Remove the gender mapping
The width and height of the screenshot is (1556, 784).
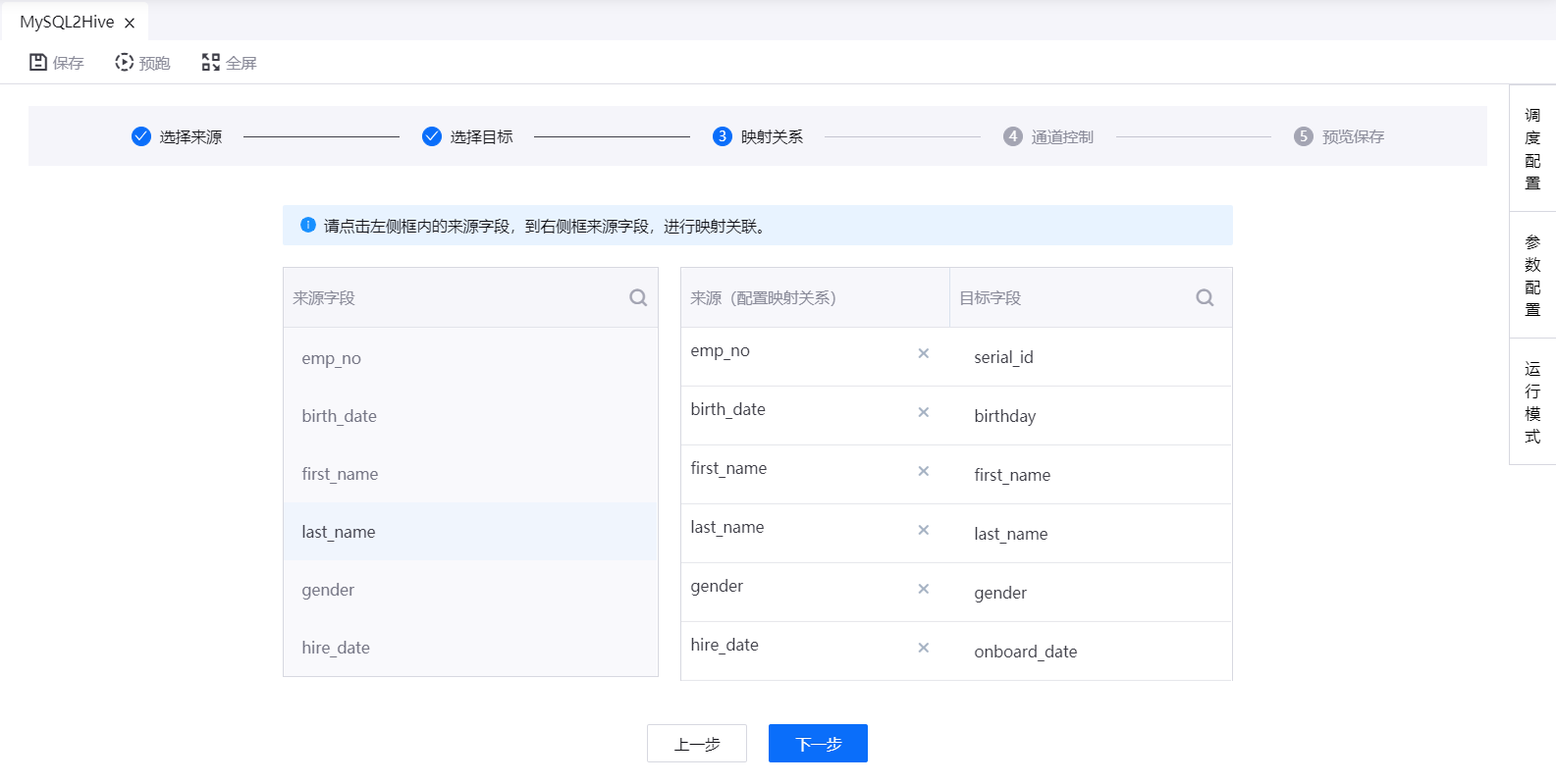923,589
